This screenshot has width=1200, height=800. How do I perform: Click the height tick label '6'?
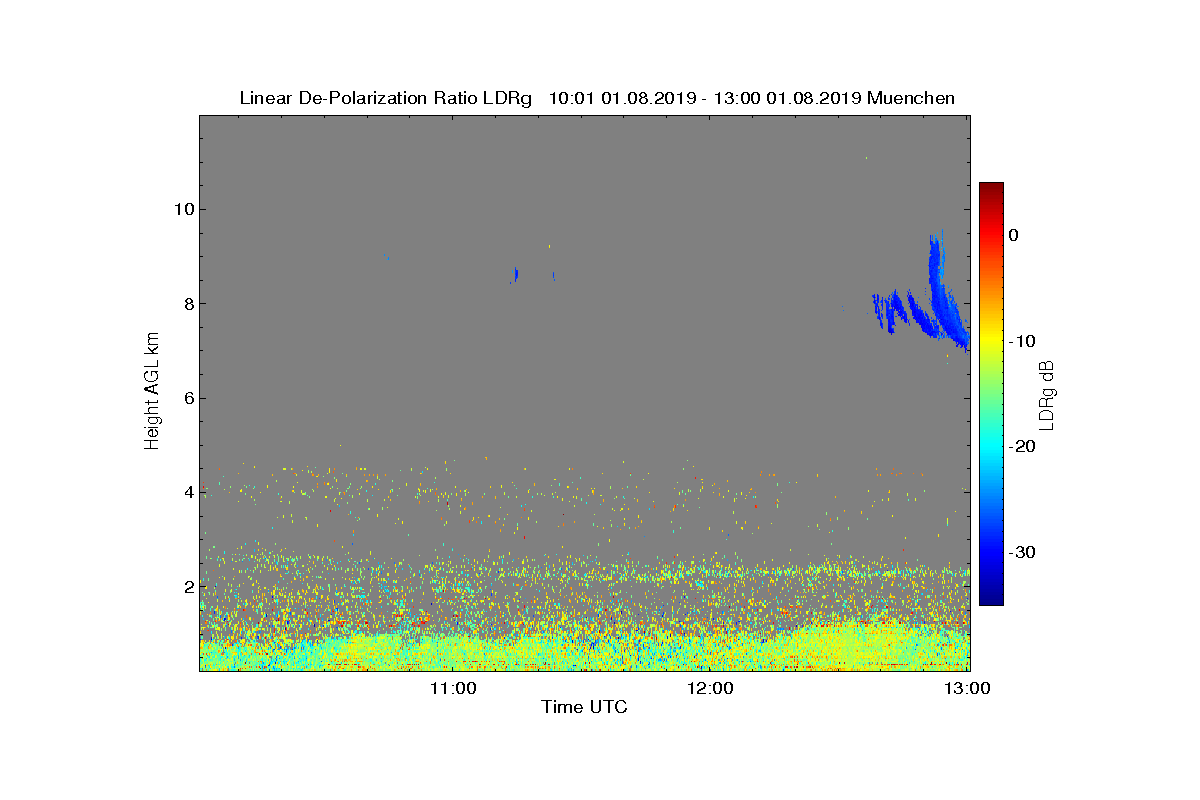(x=189, y=398)
